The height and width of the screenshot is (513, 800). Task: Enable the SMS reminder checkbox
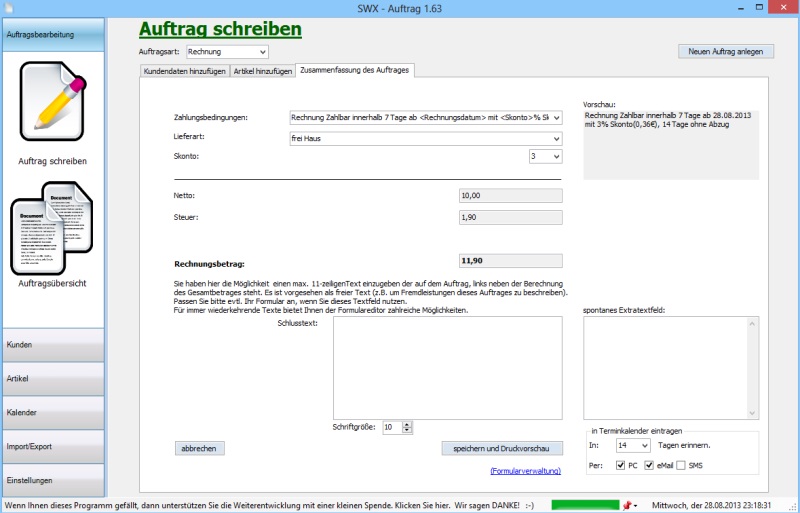pyautogui.click(x=680, y=465)
